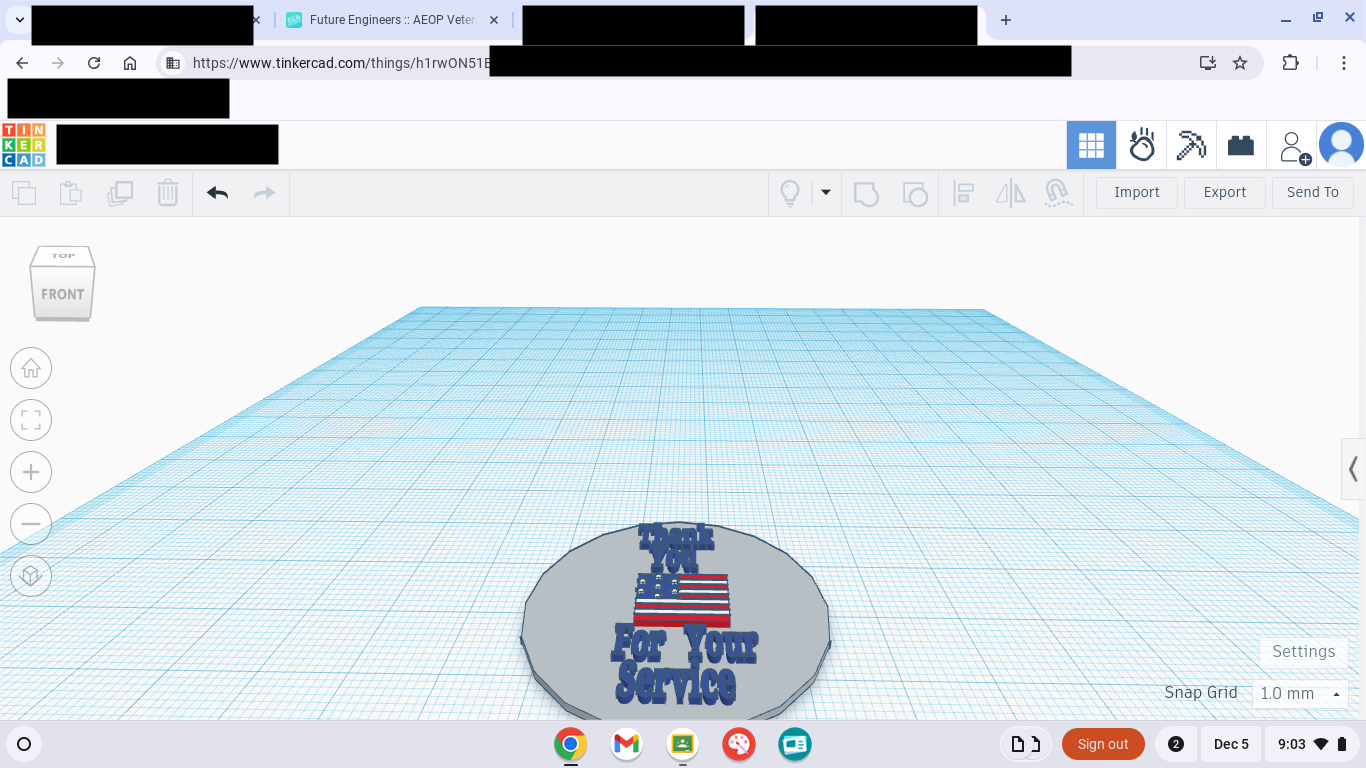Open Bricks view mode

(x=1241, y=146)
